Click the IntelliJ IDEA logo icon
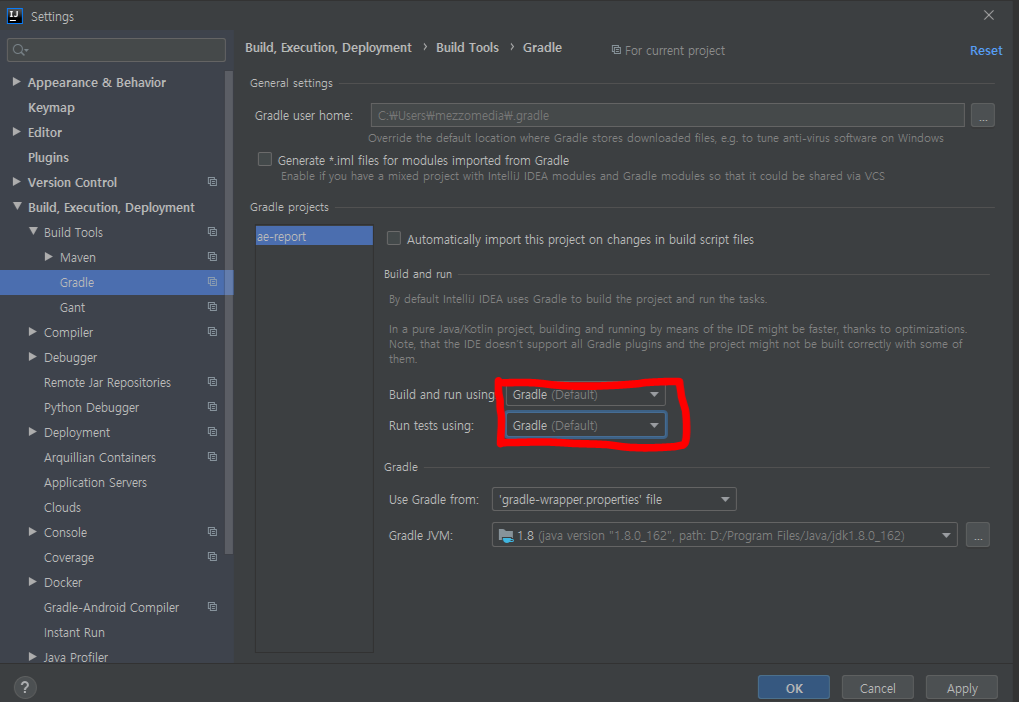1019x702 pixels. (x=14, y=16)
